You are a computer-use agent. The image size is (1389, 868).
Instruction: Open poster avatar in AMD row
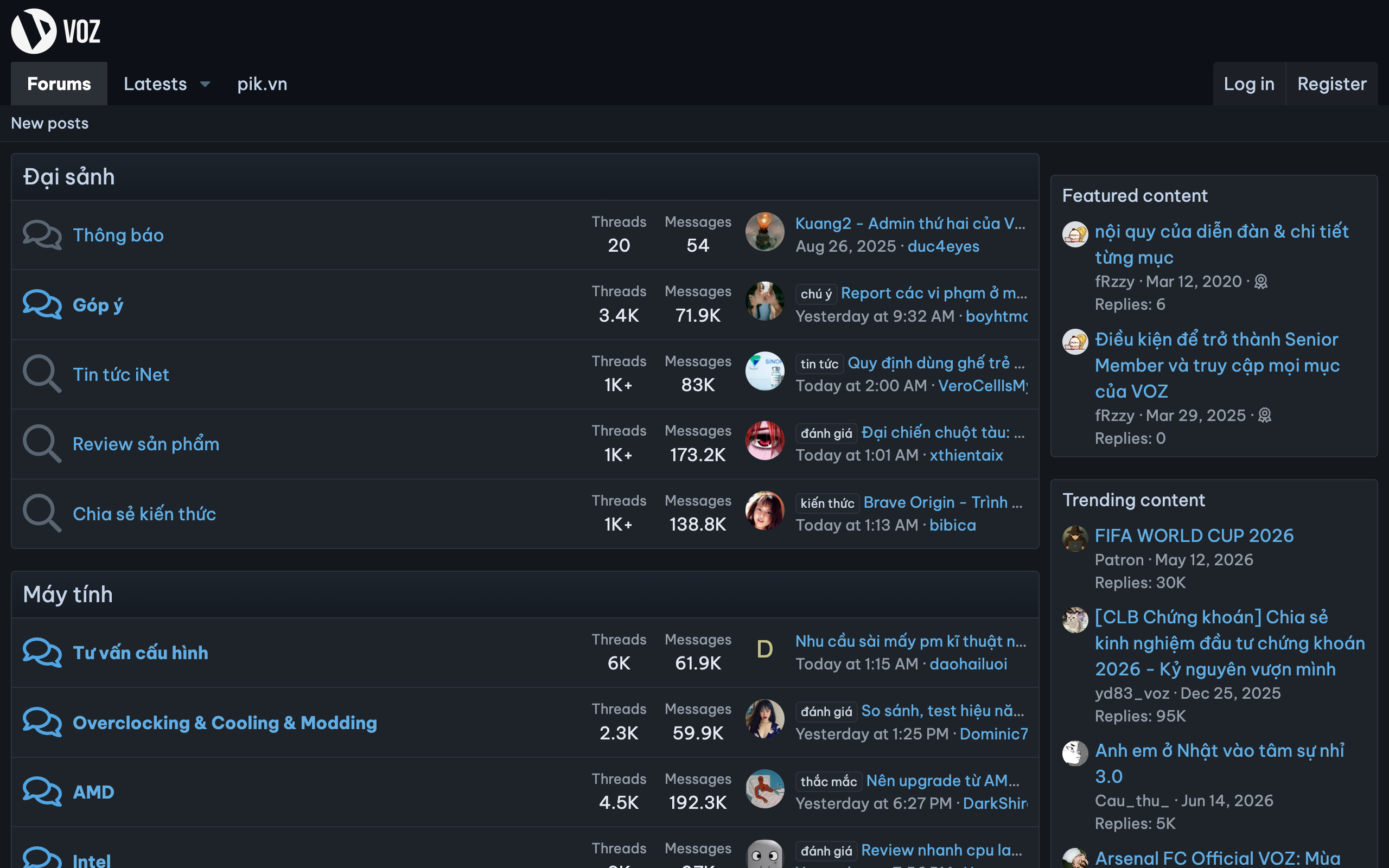(764, 789)
